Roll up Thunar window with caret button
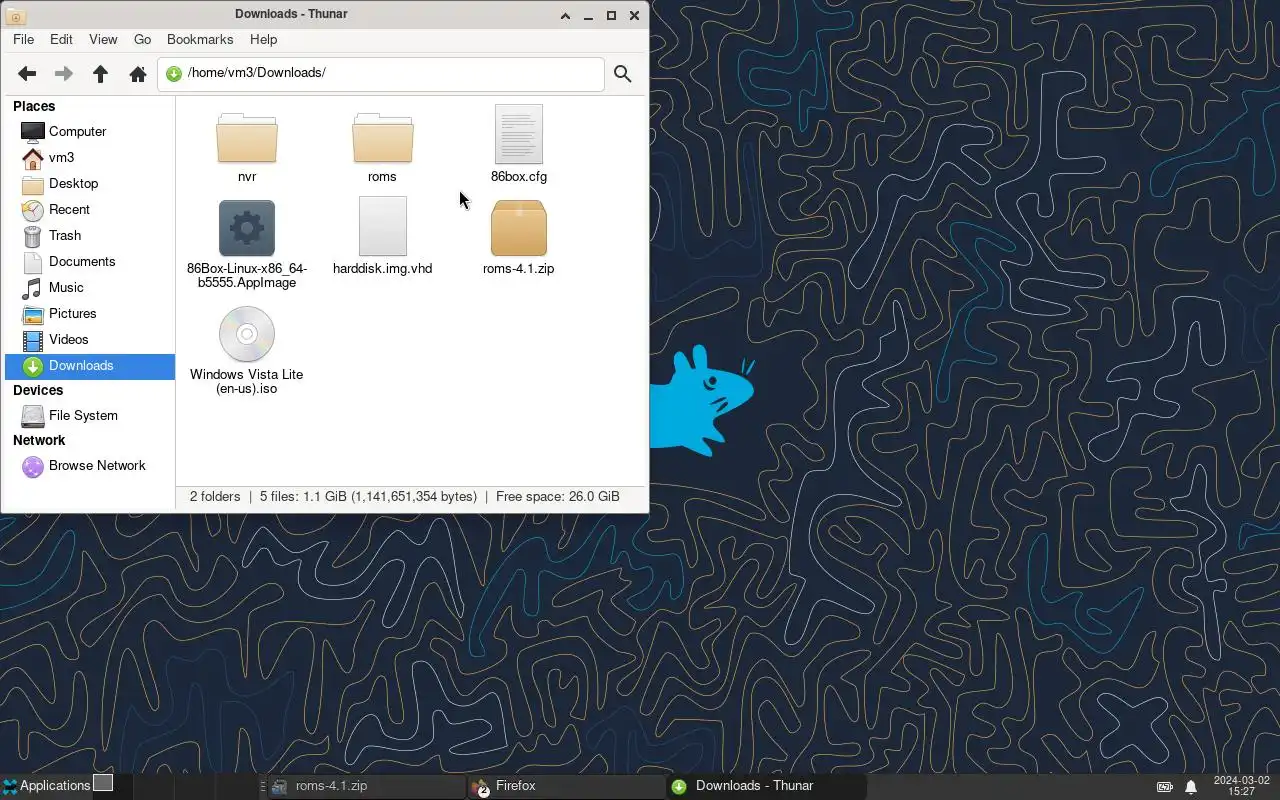The width and height of the screenshot is (1280, 800). (565, 15)
